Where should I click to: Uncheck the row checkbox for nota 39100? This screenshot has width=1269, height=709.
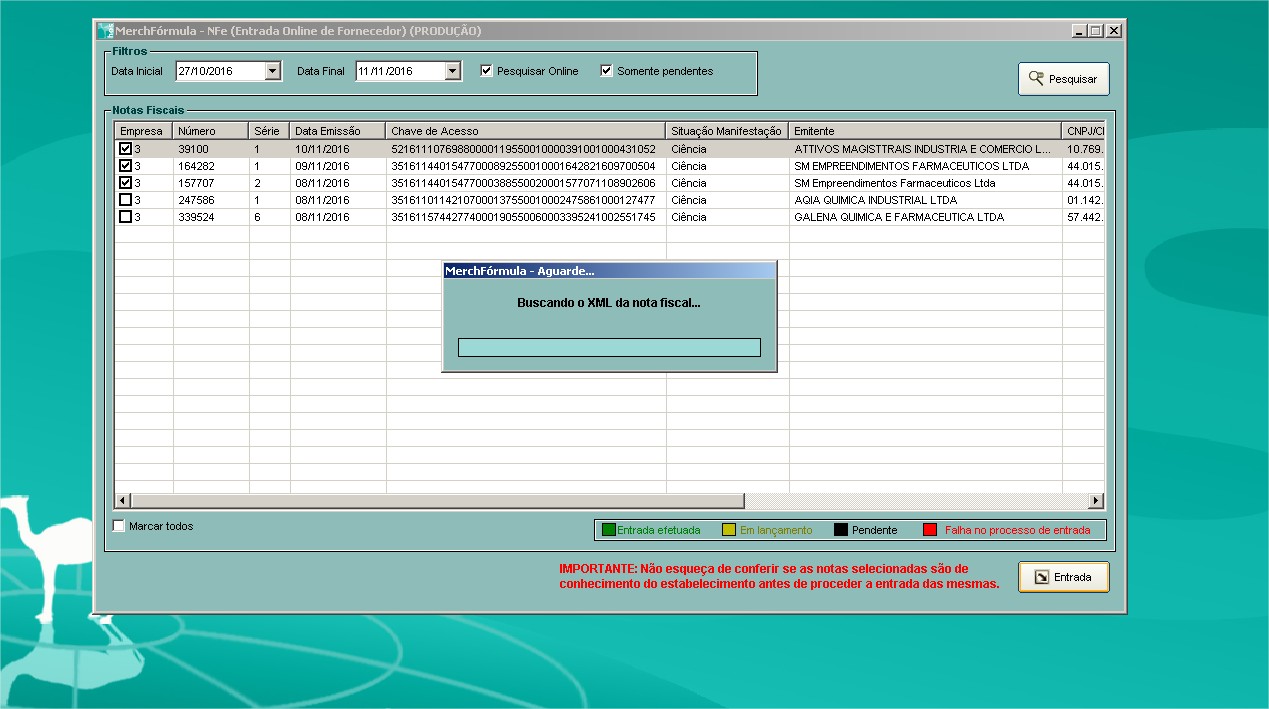point(125,149)
